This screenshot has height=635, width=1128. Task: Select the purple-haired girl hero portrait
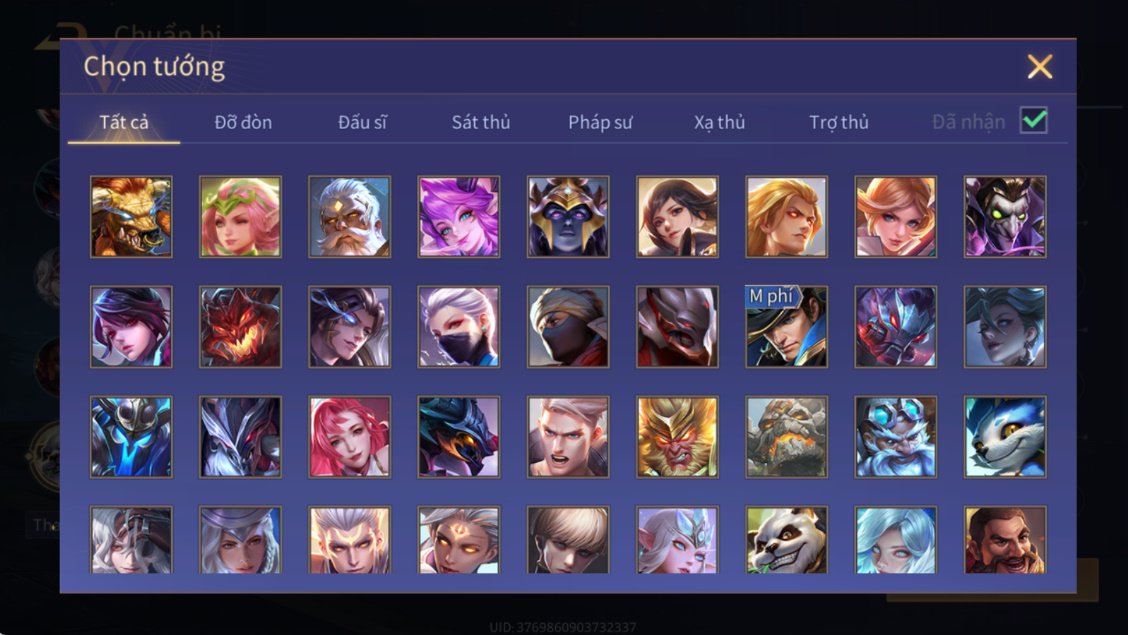[x=459, y=216]
